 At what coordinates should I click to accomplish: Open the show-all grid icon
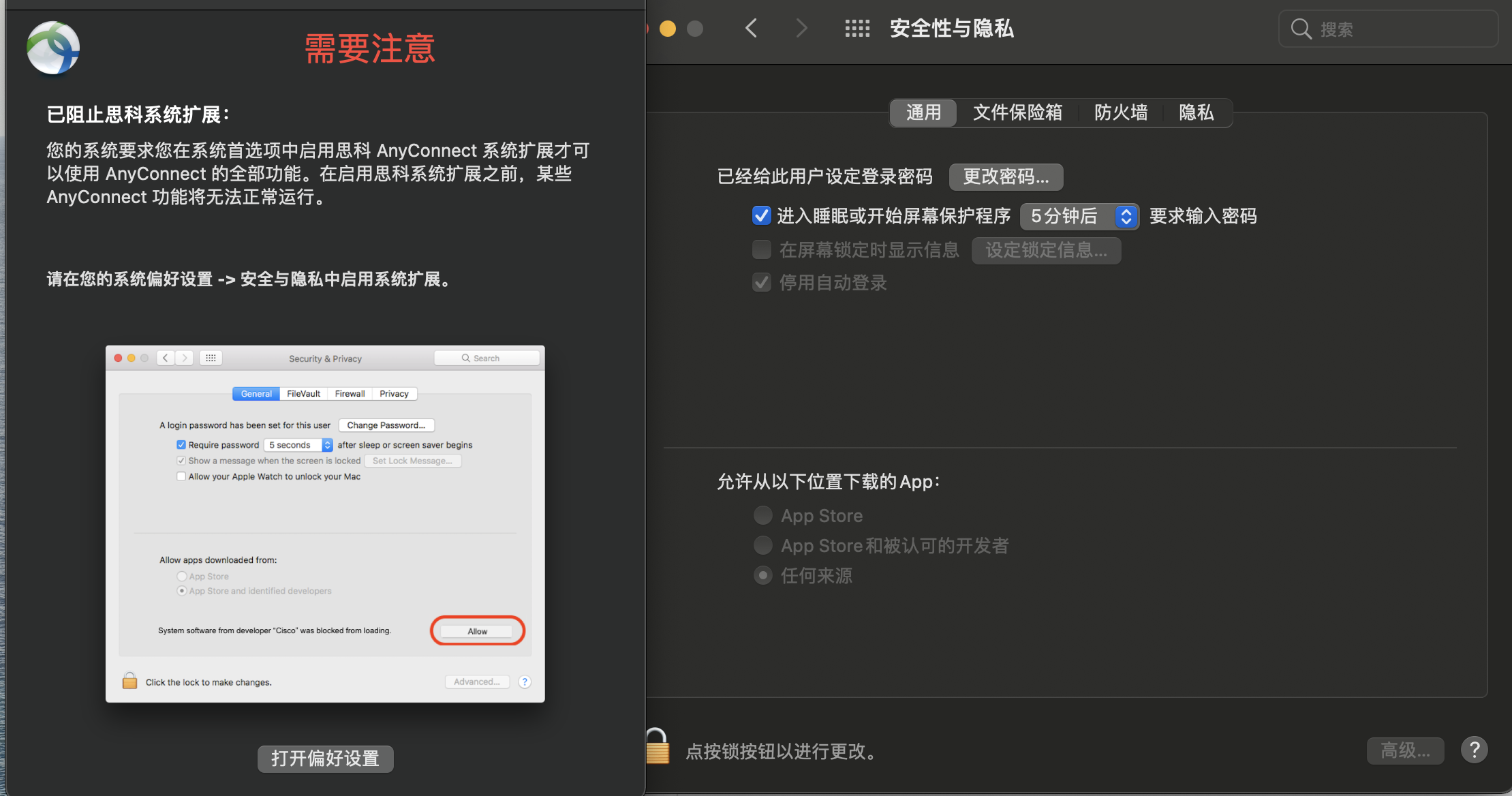[x=857, y=29]
